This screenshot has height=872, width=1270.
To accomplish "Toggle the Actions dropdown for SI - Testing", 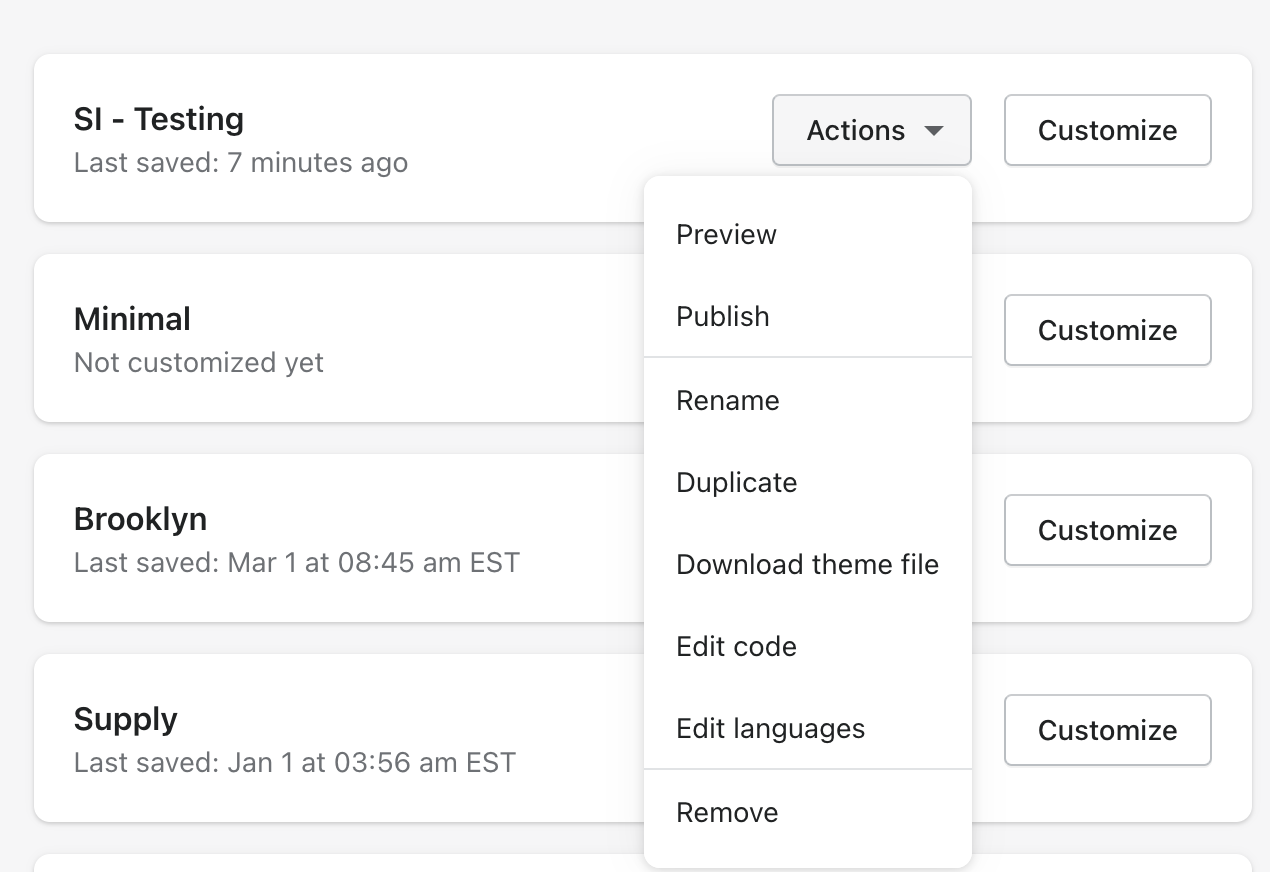I will (871, 130).
